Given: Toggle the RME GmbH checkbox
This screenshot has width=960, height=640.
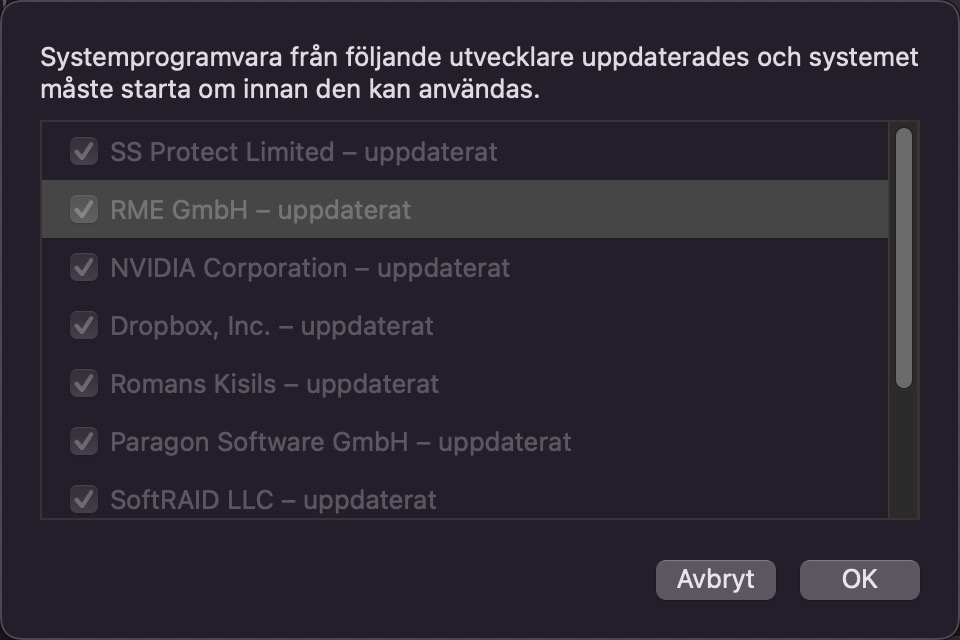Looking at the screenshot, I should (x=83, y=210).
